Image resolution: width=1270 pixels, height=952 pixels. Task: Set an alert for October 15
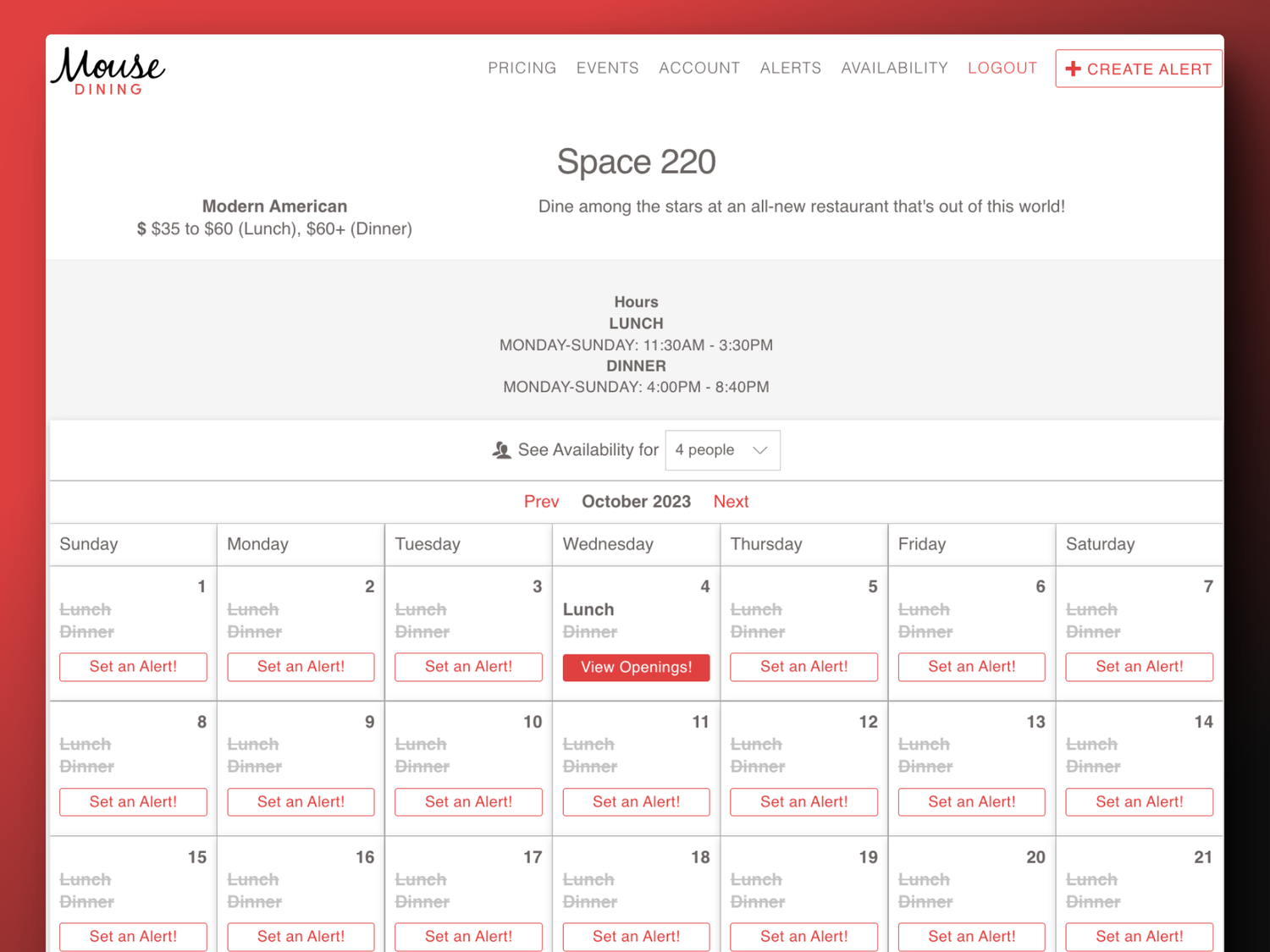(x=133, y=937)
